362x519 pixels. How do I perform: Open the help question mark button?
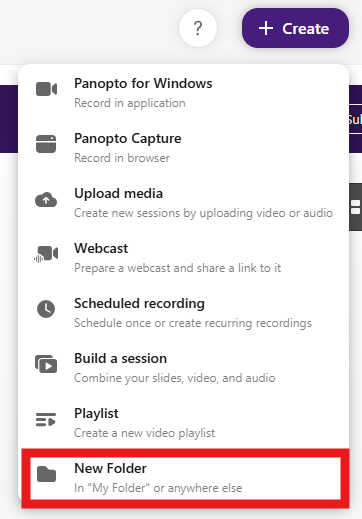198,28
